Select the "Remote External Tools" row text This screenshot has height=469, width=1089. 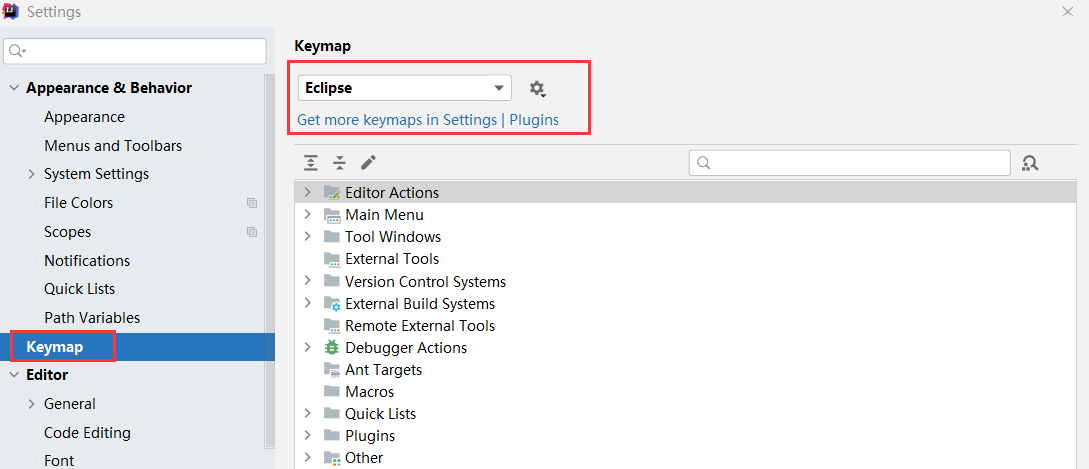420,326
